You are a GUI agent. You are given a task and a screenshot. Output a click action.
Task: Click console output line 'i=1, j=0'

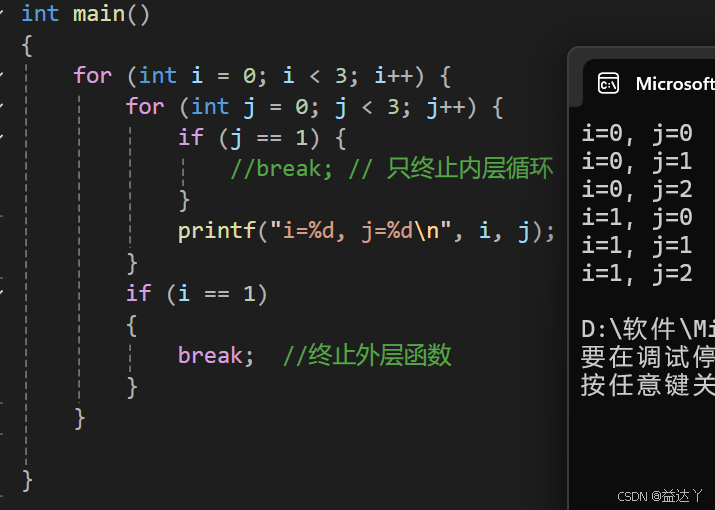637,217
